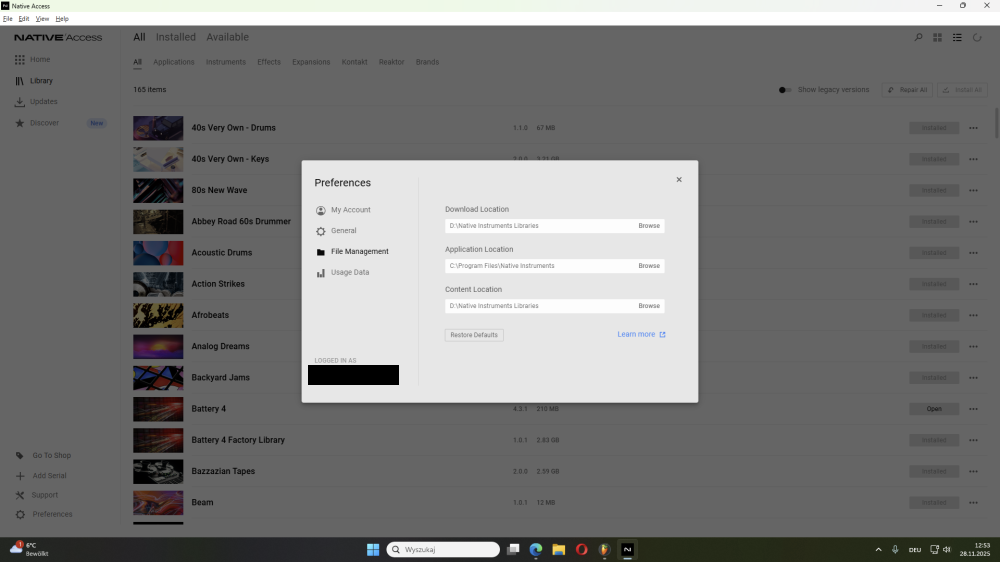Filter by Brands category
Viewport: 1000px width, 562px height.
[427, 62]
